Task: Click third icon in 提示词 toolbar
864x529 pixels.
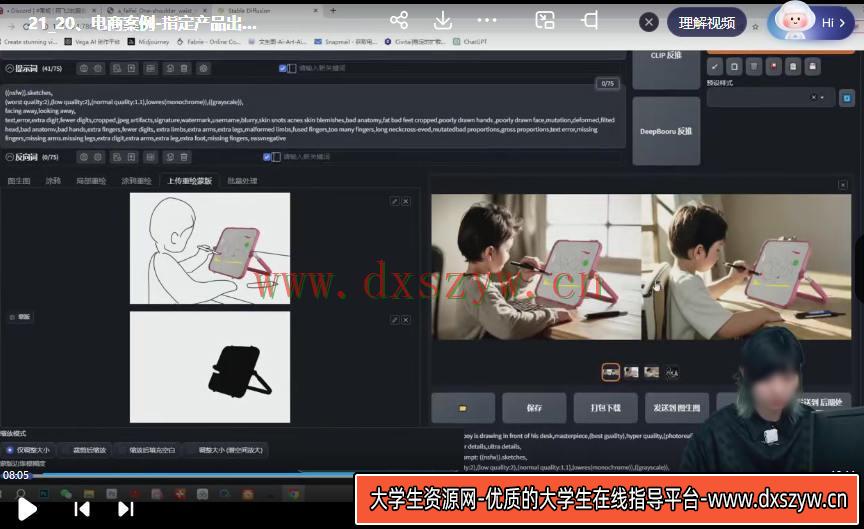Action: 117,68
